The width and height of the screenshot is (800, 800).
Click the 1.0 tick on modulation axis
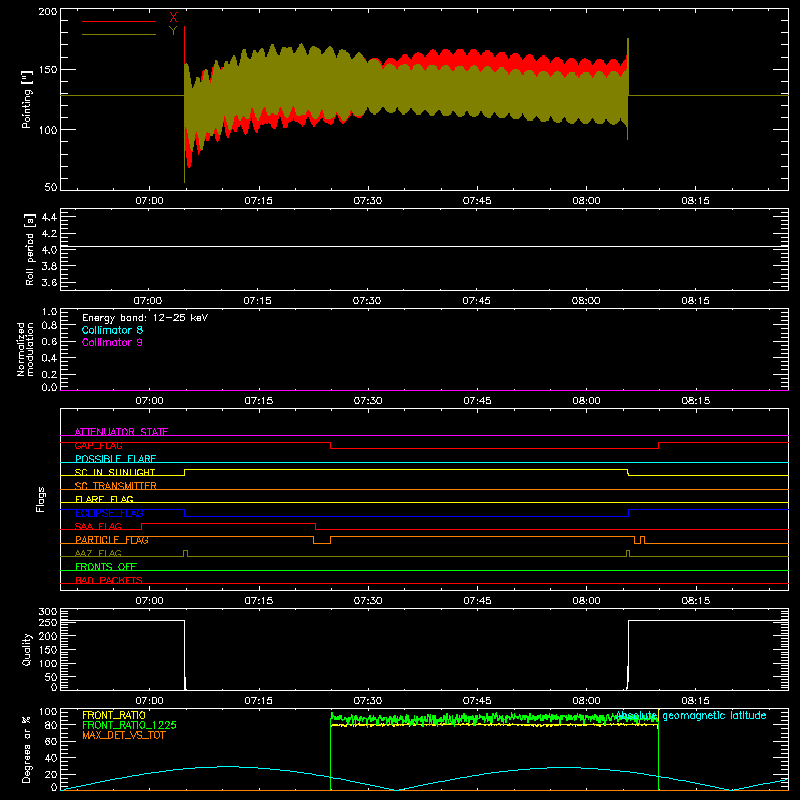[49, 312]
